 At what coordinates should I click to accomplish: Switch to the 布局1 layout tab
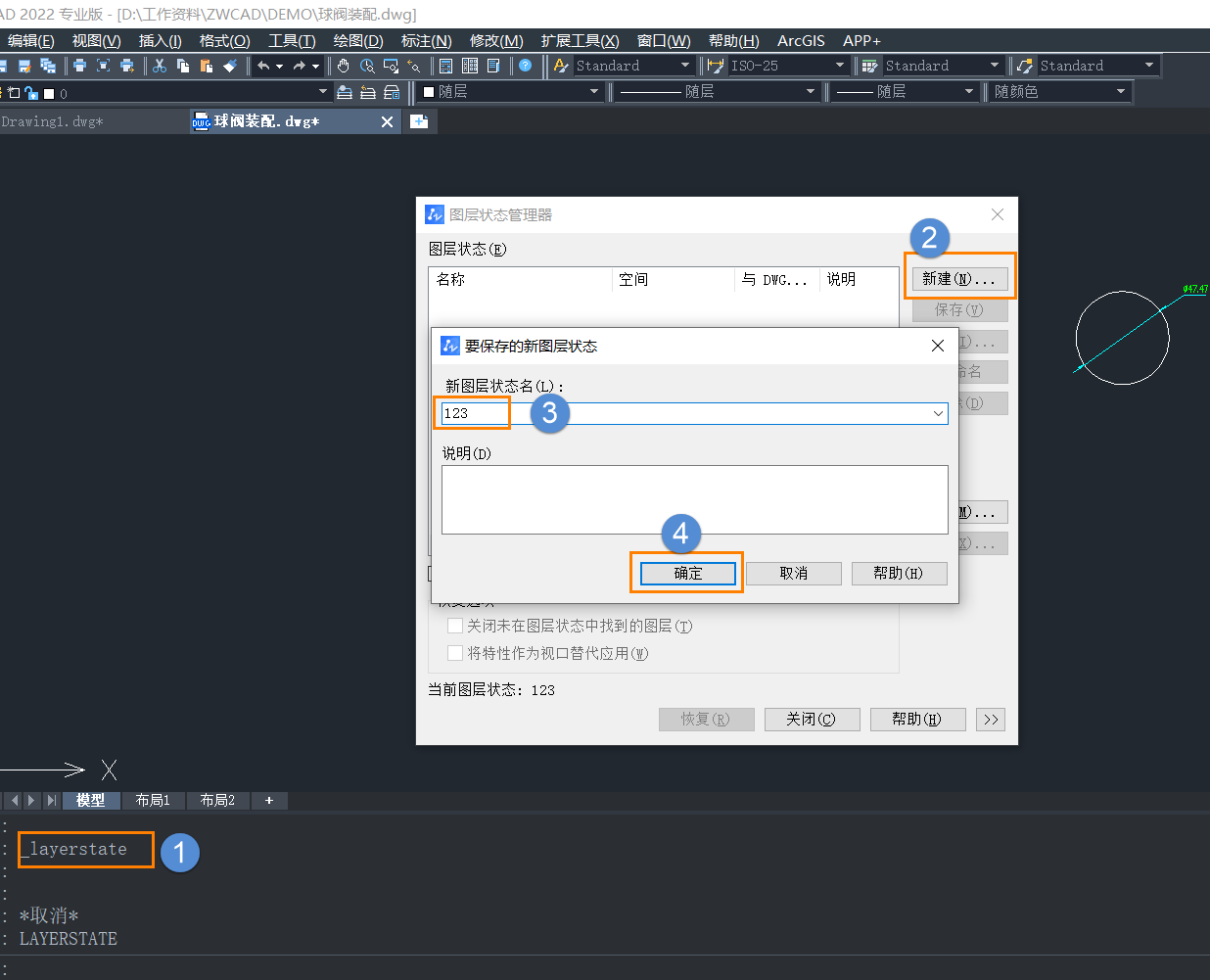point(153,801)
